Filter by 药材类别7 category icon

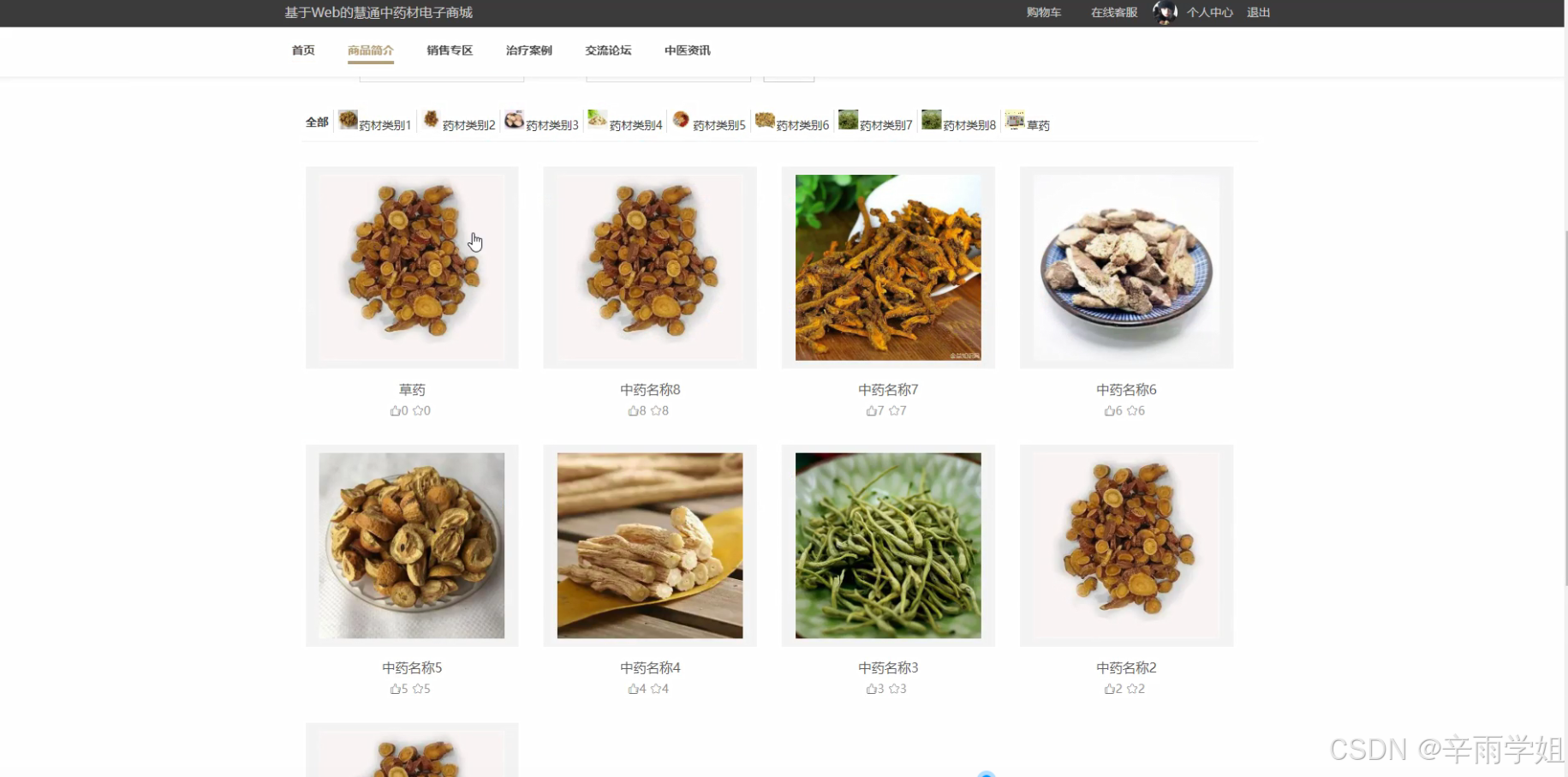coord(848,120)
